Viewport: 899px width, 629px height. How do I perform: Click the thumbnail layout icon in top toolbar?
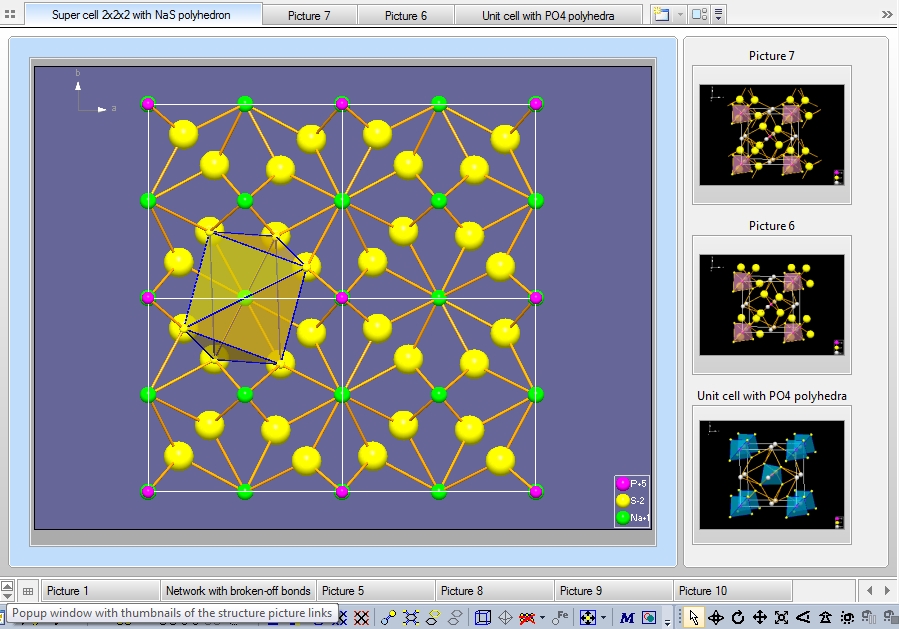(699, 15)
